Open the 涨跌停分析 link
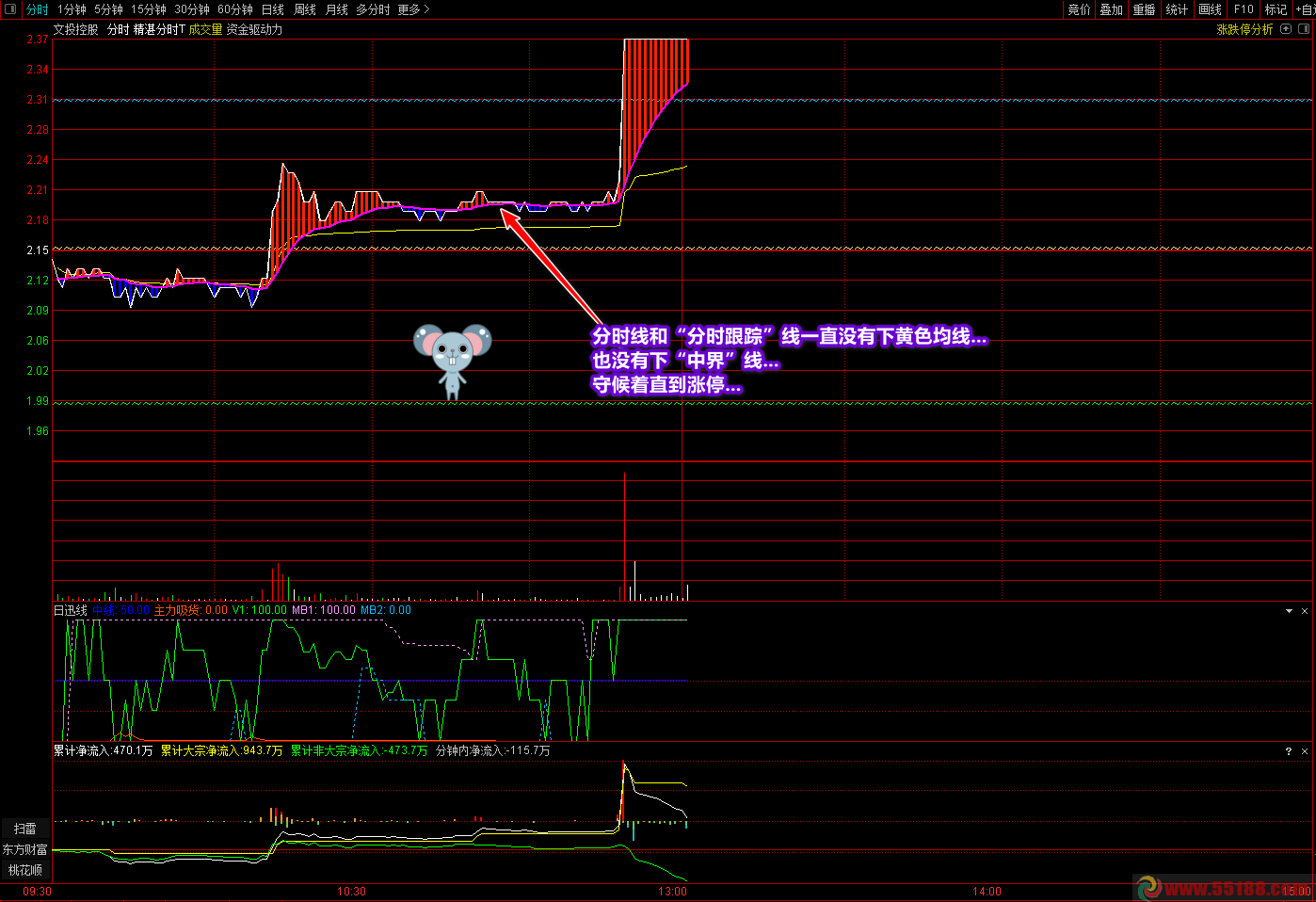Viewport: 1316px width, 902px height. 1244,29
